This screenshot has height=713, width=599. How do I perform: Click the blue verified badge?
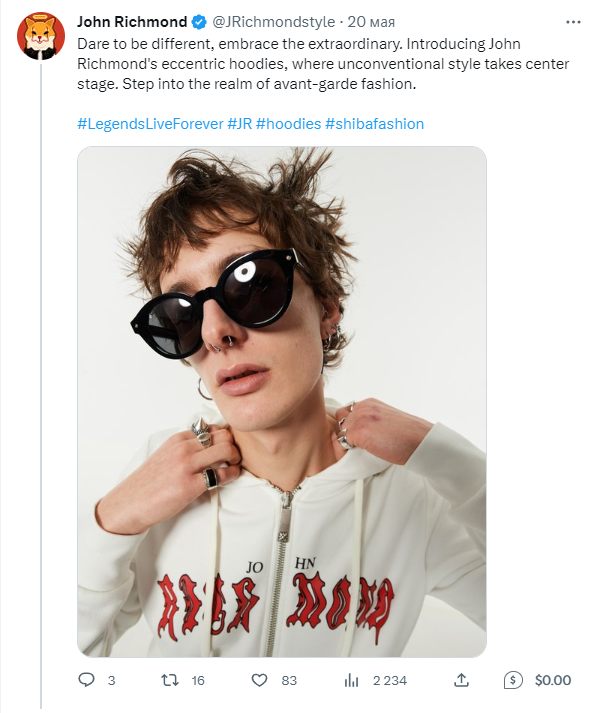[x=198, y=22]
